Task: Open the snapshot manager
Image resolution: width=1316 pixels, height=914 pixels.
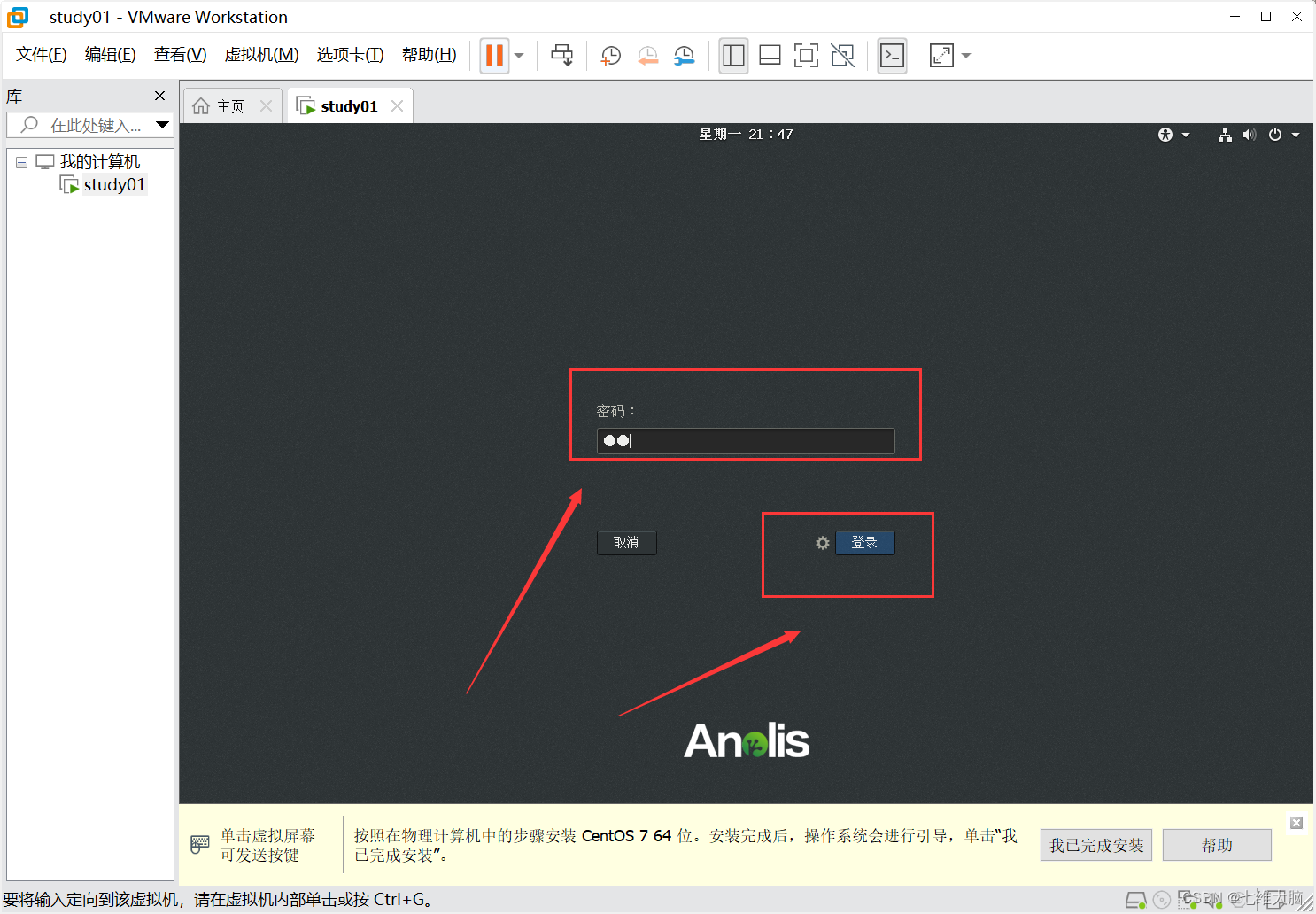Action: 685,56
